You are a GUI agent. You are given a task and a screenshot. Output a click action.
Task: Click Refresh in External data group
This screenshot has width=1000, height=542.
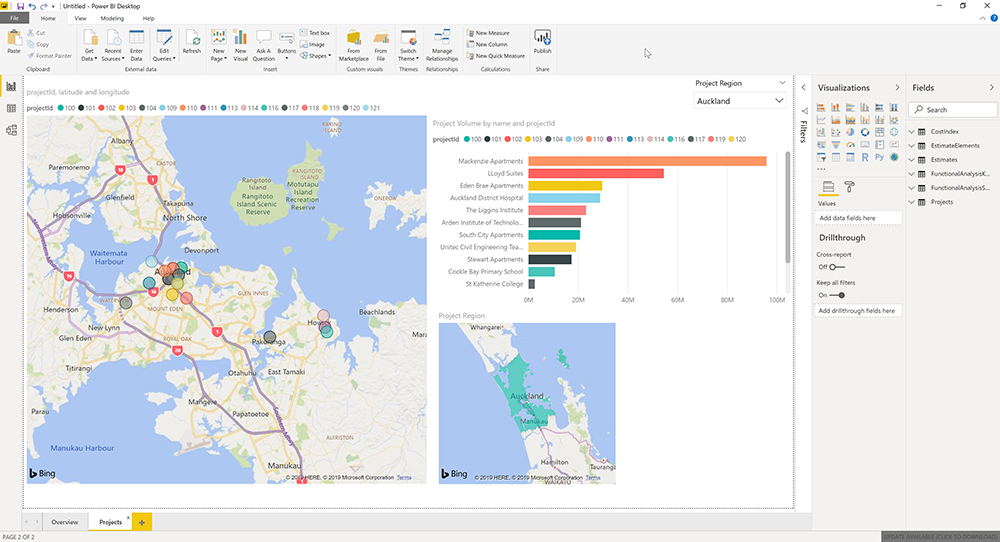click(191, 42)
